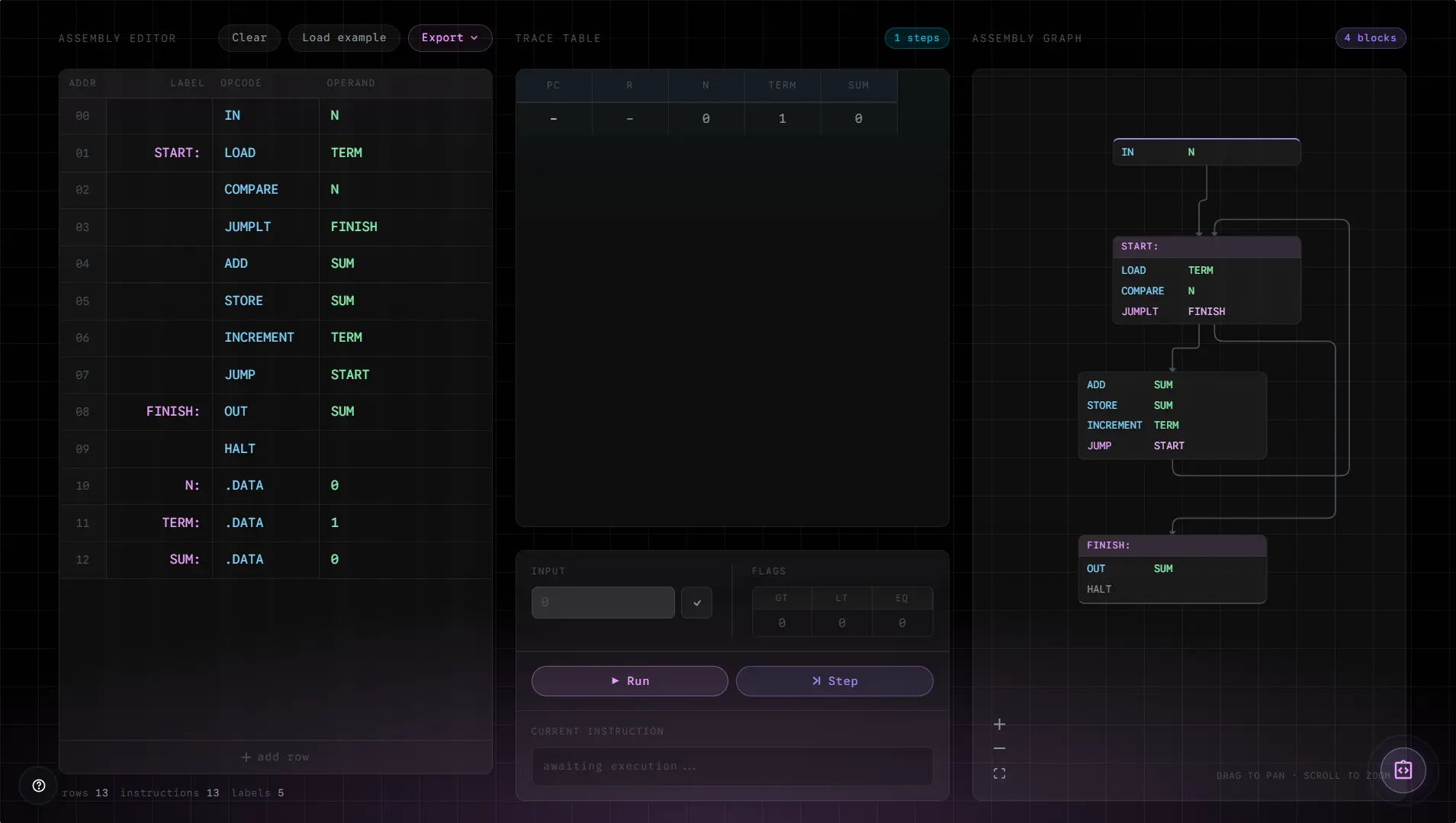The width and height of the screenshot is (1456, 823).
Task: Zoom out the assembly graph with minus icon
Action: coord(999,749)
